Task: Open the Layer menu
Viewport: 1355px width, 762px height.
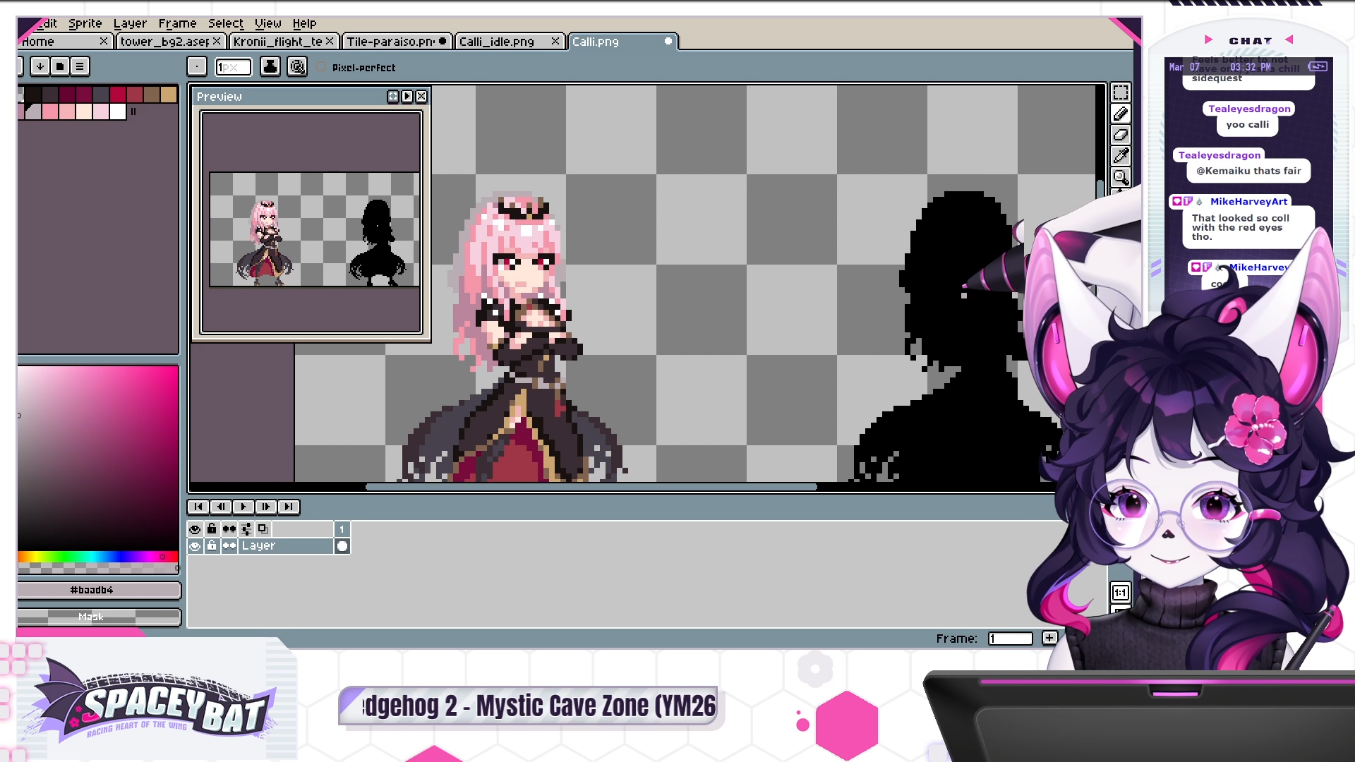Action: [130, 23]
